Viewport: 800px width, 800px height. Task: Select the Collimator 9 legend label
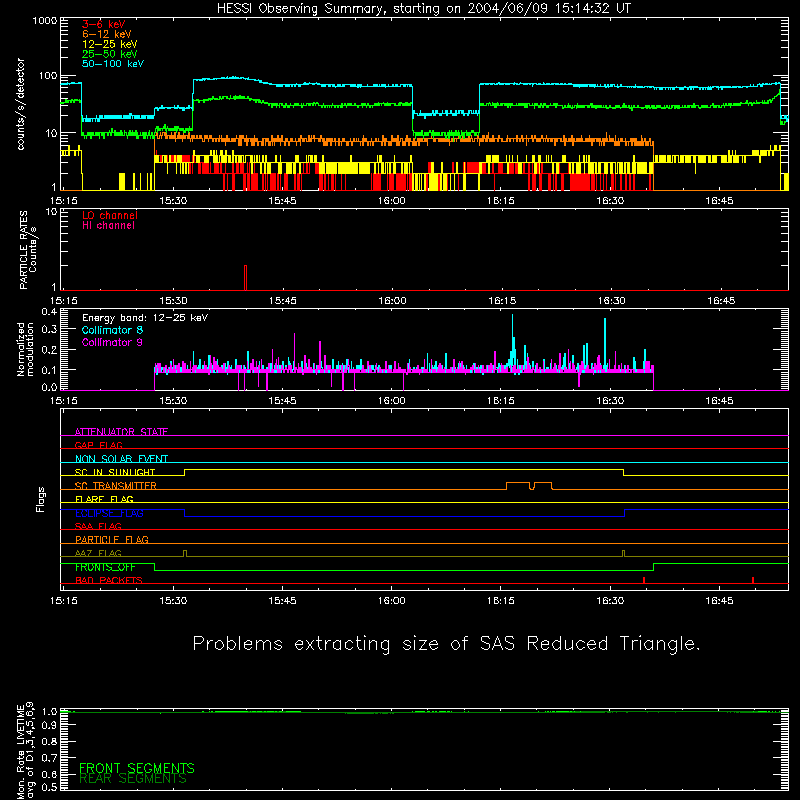[x=112, y=342]
